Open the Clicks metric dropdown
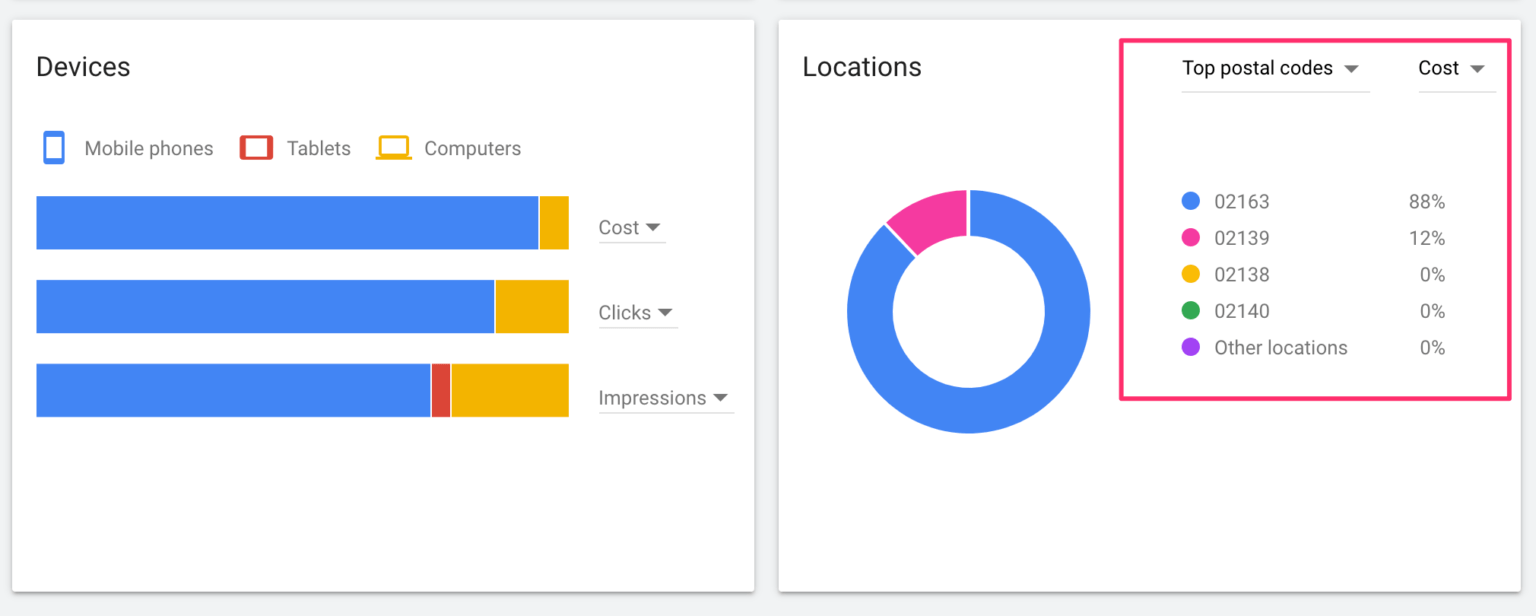 [637, 312]
